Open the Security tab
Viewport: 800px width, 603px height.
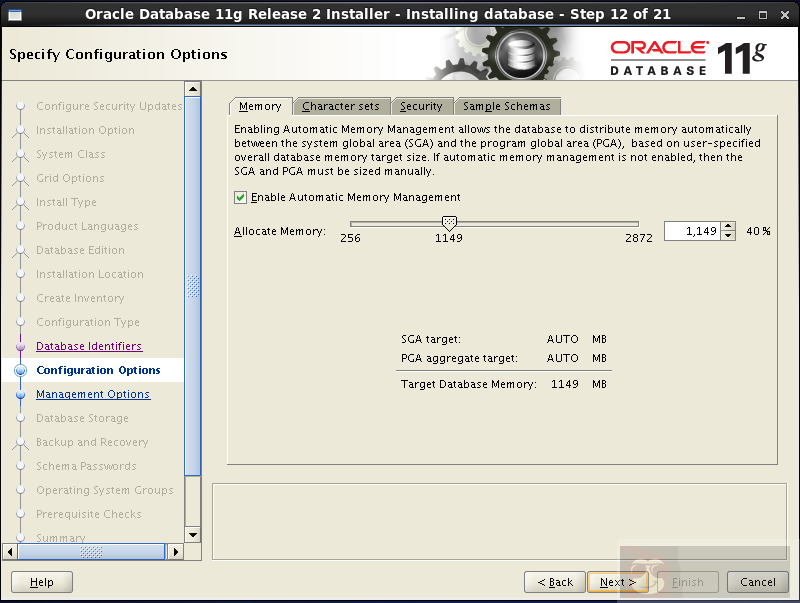423,106
